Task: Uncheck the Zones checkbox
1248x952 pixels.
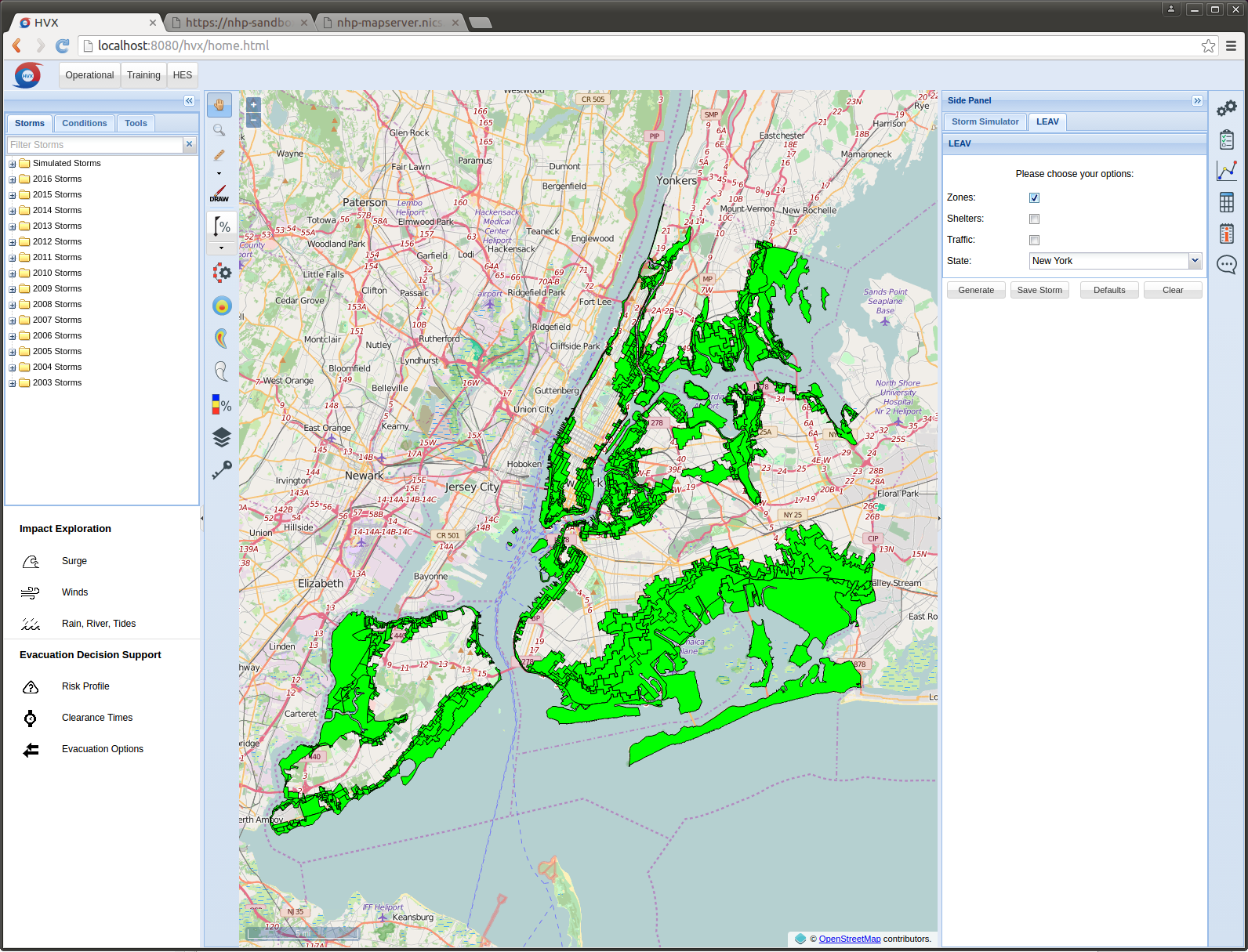Action: 1034,198
